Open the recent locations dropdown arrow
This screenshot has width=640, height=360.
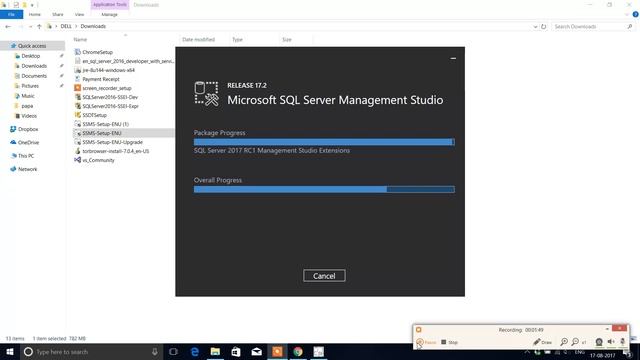coord(30,27)
